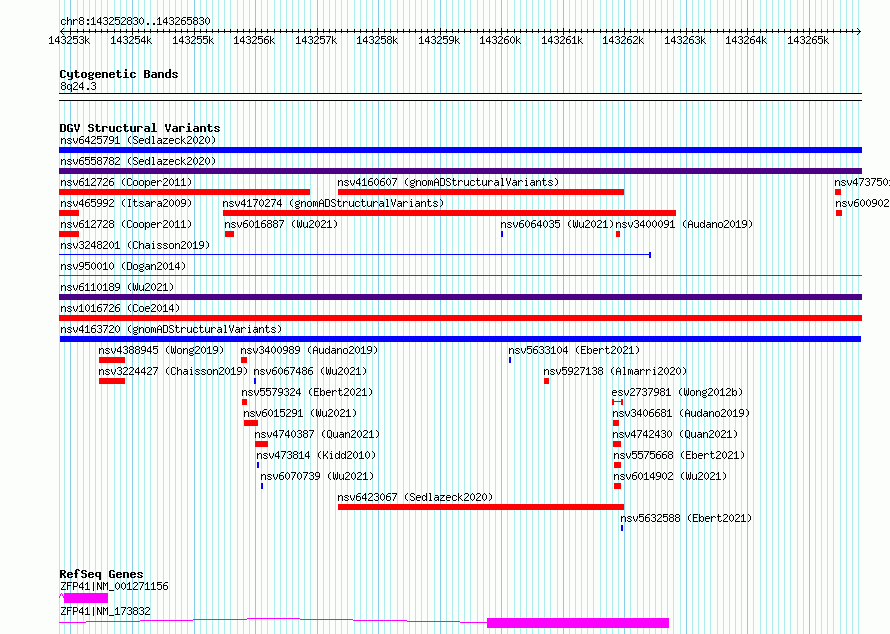Click the purple bar under nsv6110189

[x=460, y=297]
